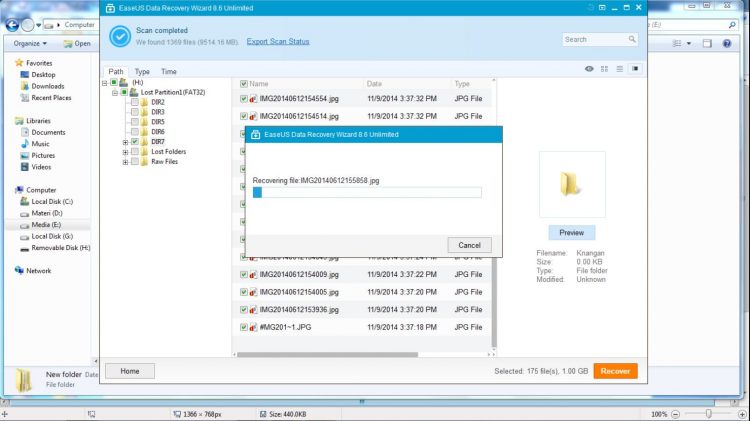Viewport: 750px width, 421px height.
Task: Collapse the Lost Partition1(FAT32) node
Action: [x=115, y=92]
